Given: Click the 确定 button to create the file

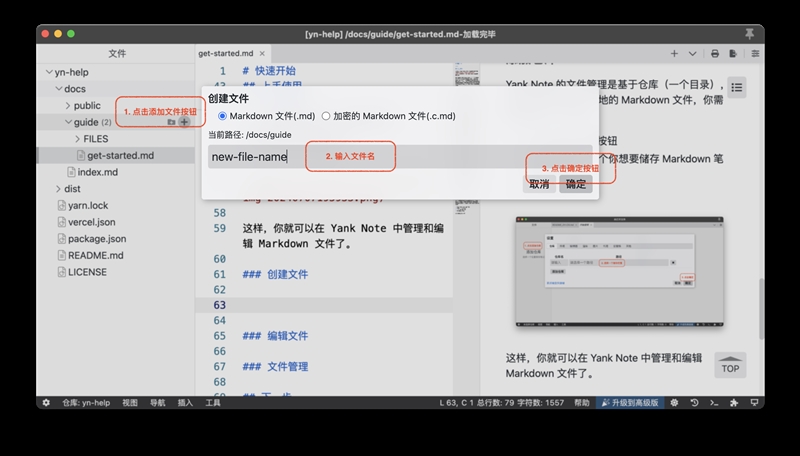Looking at the screenshot, I should click(576, 184).
